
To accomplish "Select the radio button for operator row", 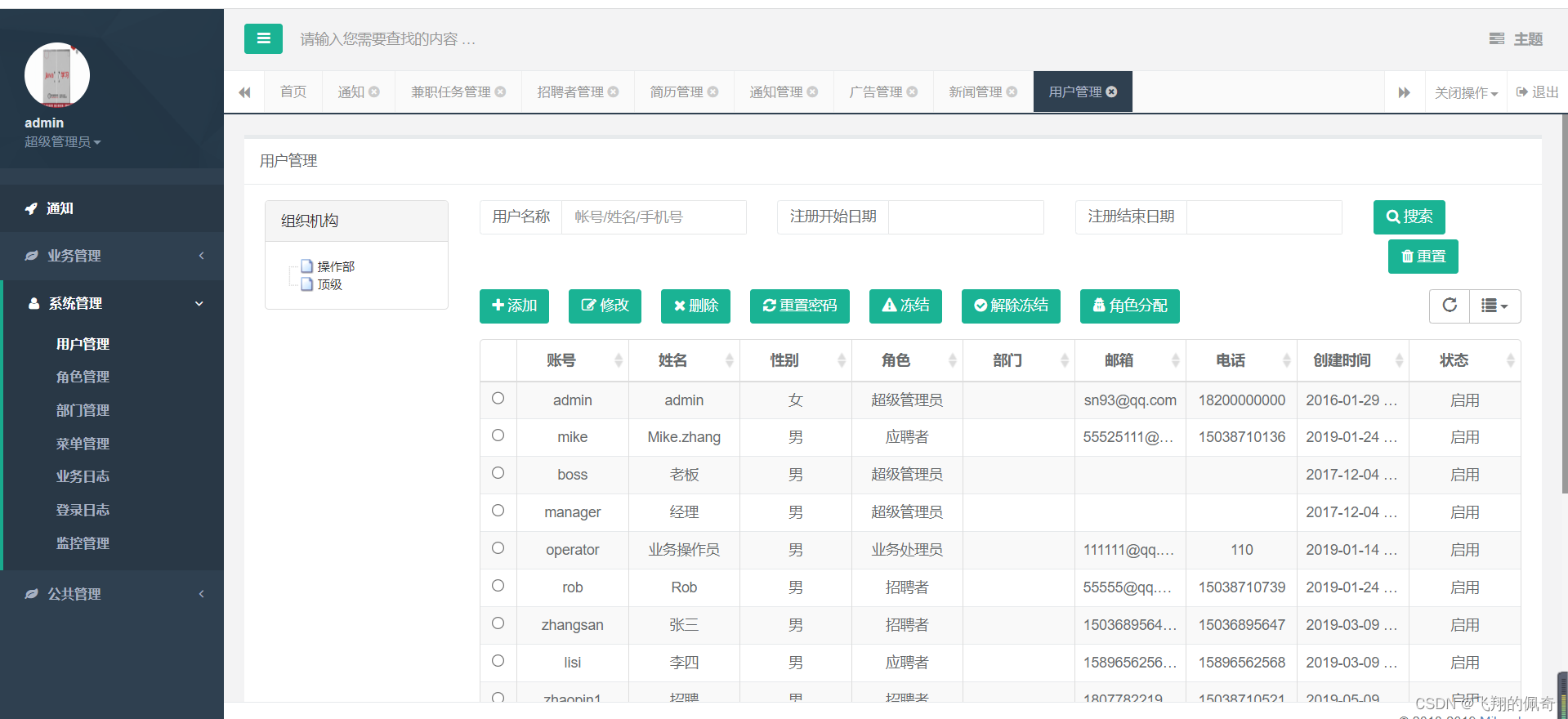I will (498, 548).
